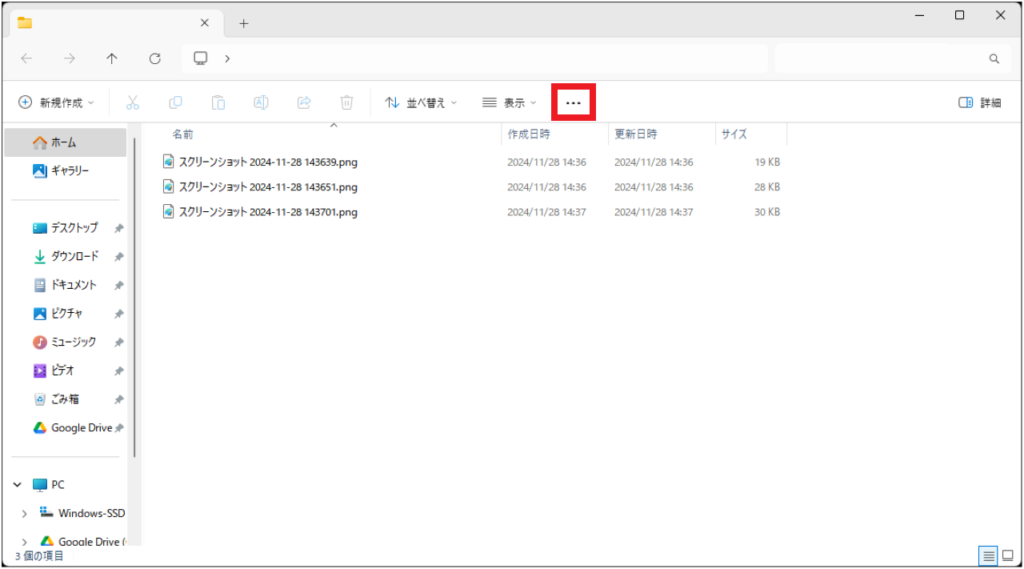This screenshot has width=1024, height=569.
Task: Select ダウンロード in the sidebar
Action: point(74,256)
